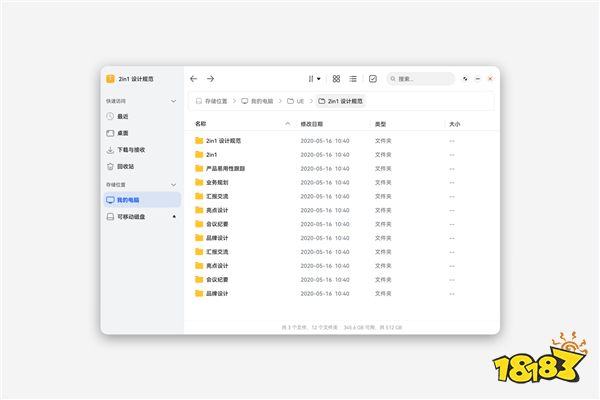This screenshot has height=400, width=600.
Task: Select the first 汇报交流 folder icon
Action: click(x=199, y=196)
